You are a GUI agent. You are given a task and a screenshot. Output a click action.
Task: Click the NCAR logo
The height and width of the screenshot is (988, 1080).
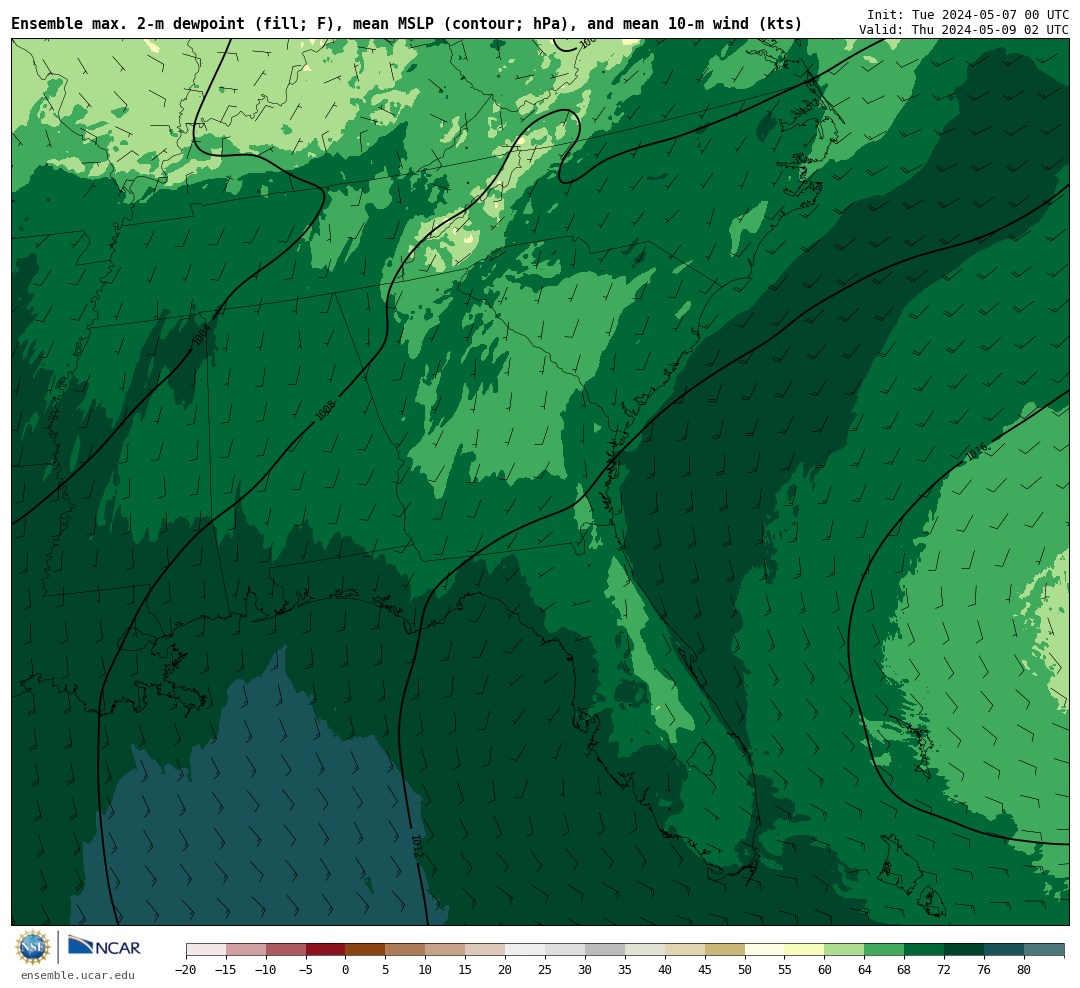click(104, 947)
